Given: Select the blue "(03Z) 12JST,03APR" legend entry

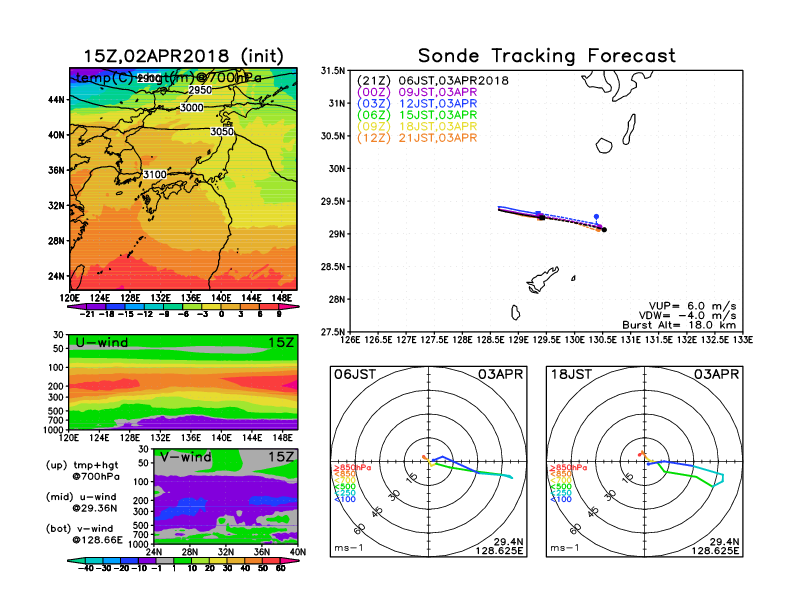Looking at the screenshot, I should coord(417,104).
